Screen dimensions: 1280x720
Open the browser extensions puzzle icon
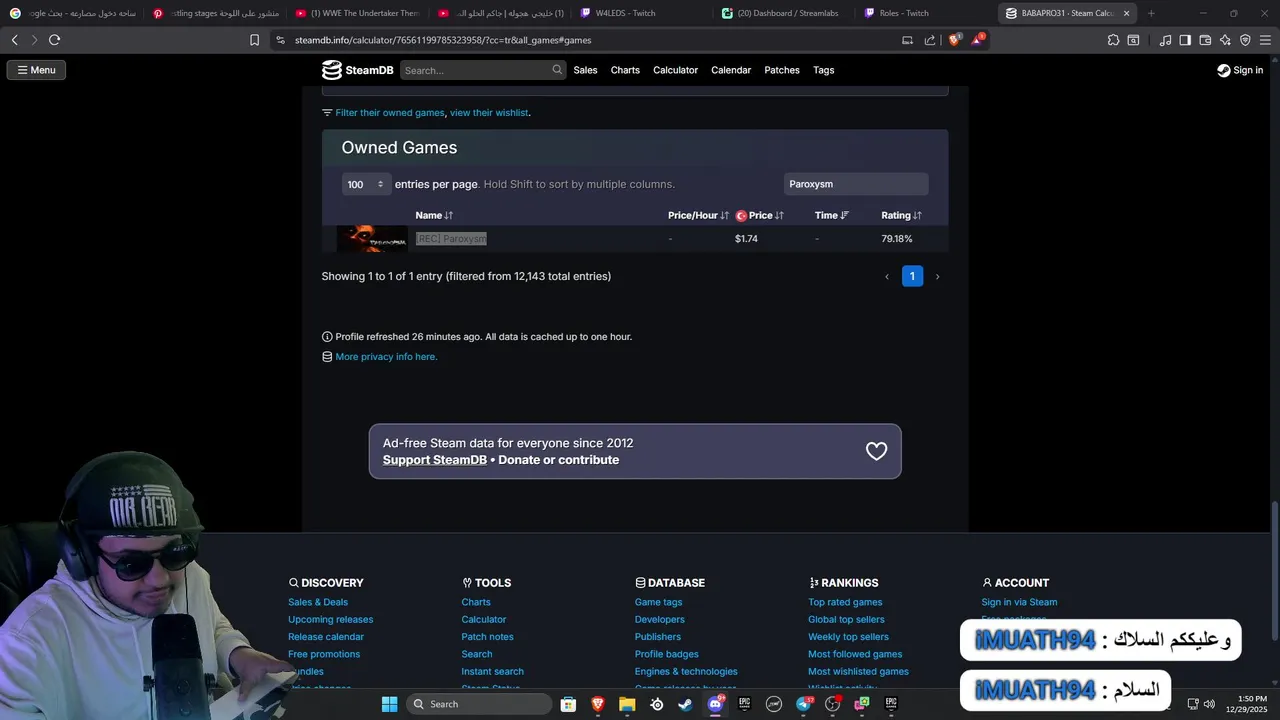coord(1113,40)
